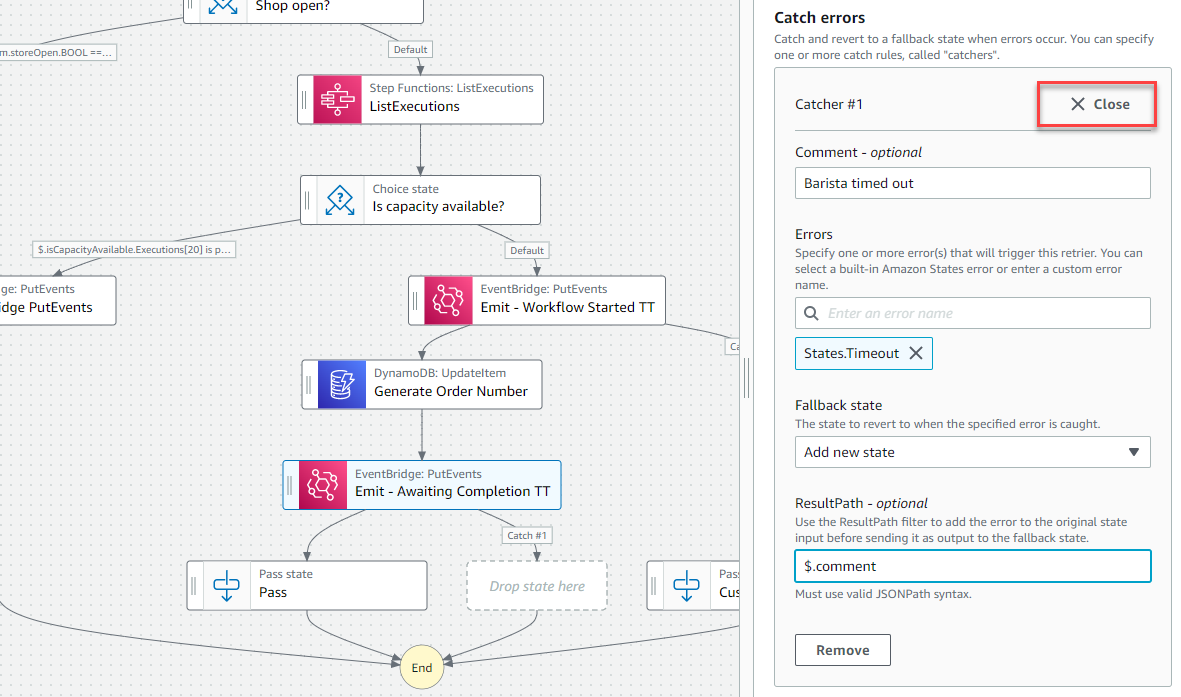1181x697 pixels.
Task: Click the storeOpen.BOOL rule label
Action: (57, 53)
